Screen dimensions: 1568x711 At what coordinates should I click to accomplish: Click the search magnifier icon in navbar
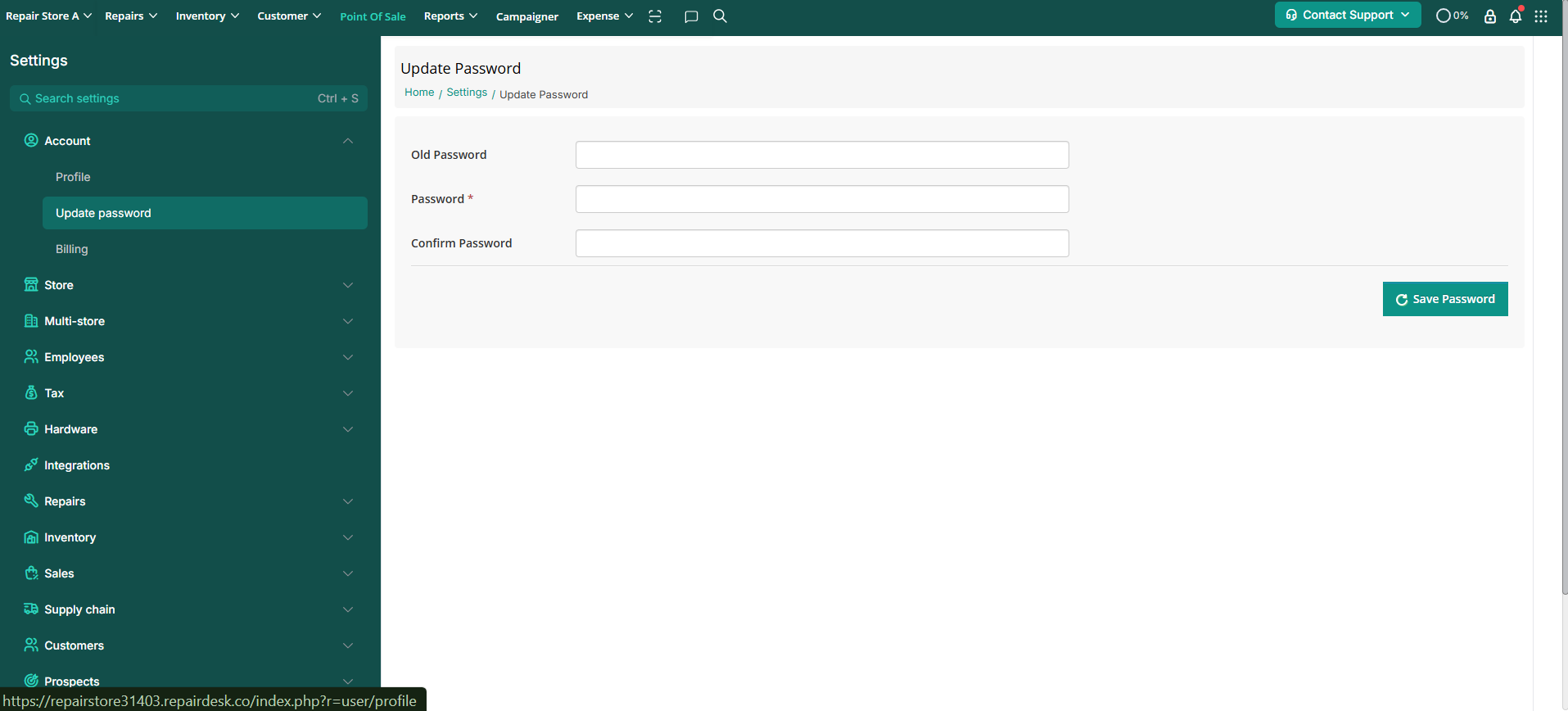[720, 16]
